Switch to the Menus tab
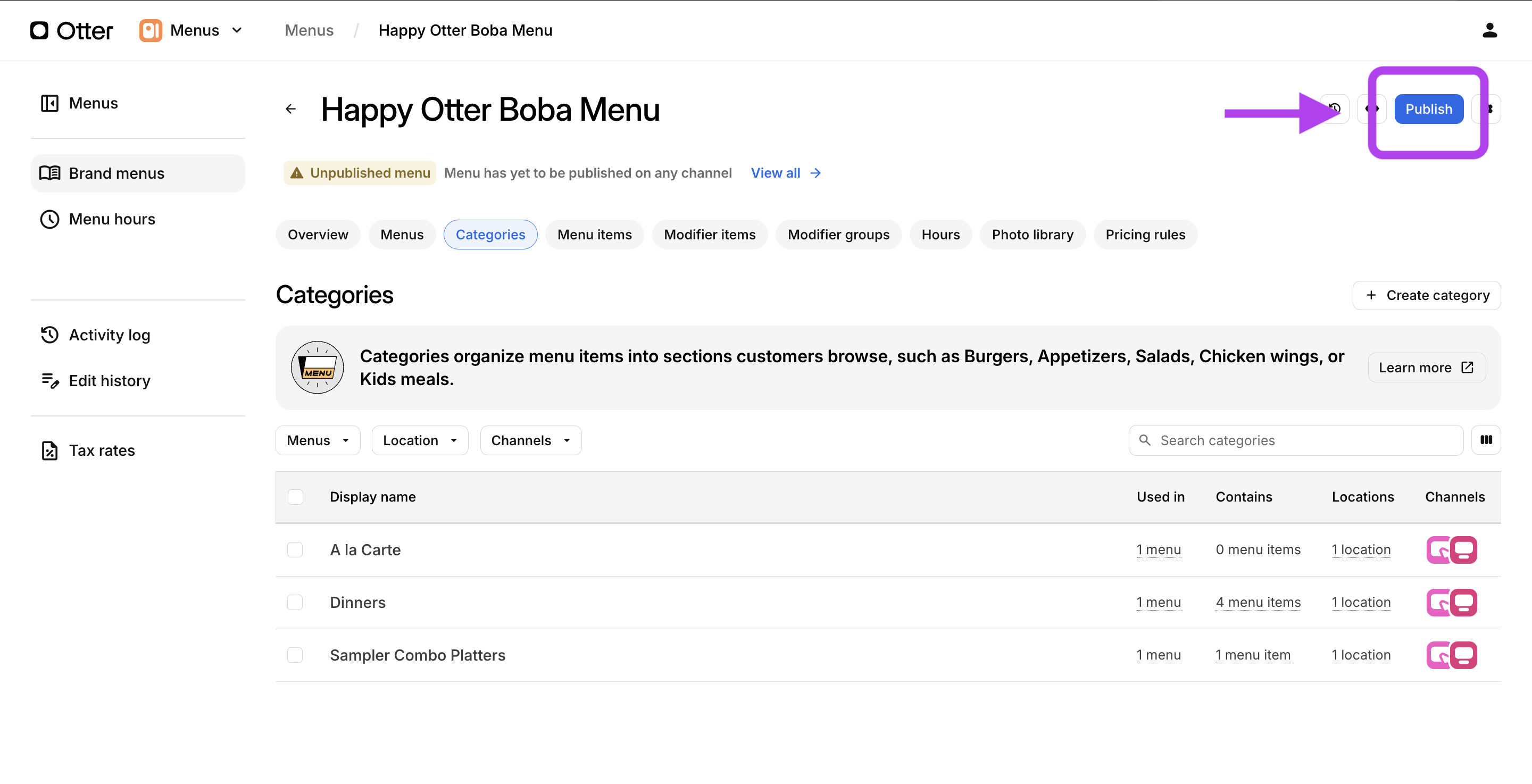 (x=402, y=235)
